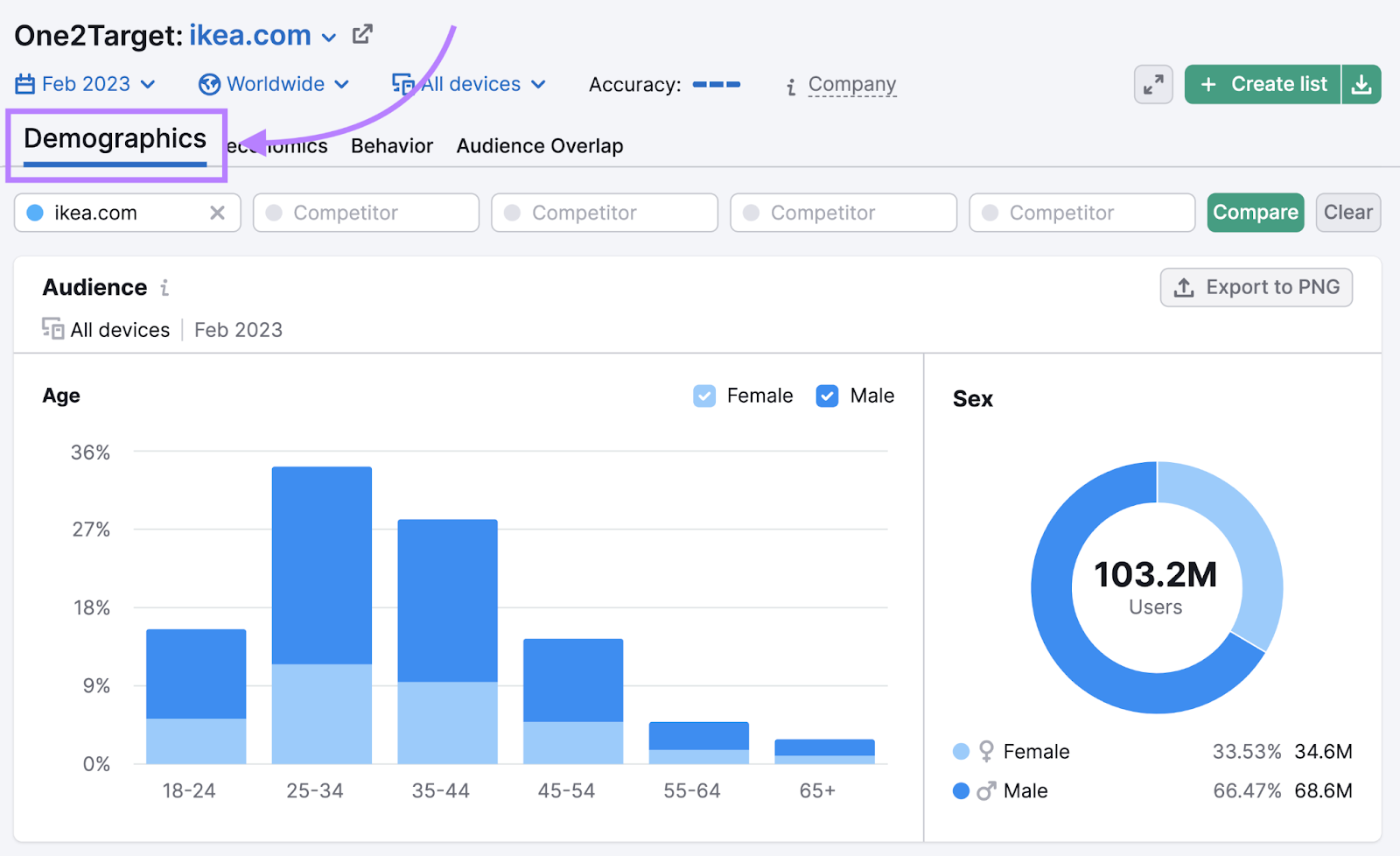This screenshot has height=856, width=1400.
Task: Click the globe icon next to Worldwide
Action: 209,84
